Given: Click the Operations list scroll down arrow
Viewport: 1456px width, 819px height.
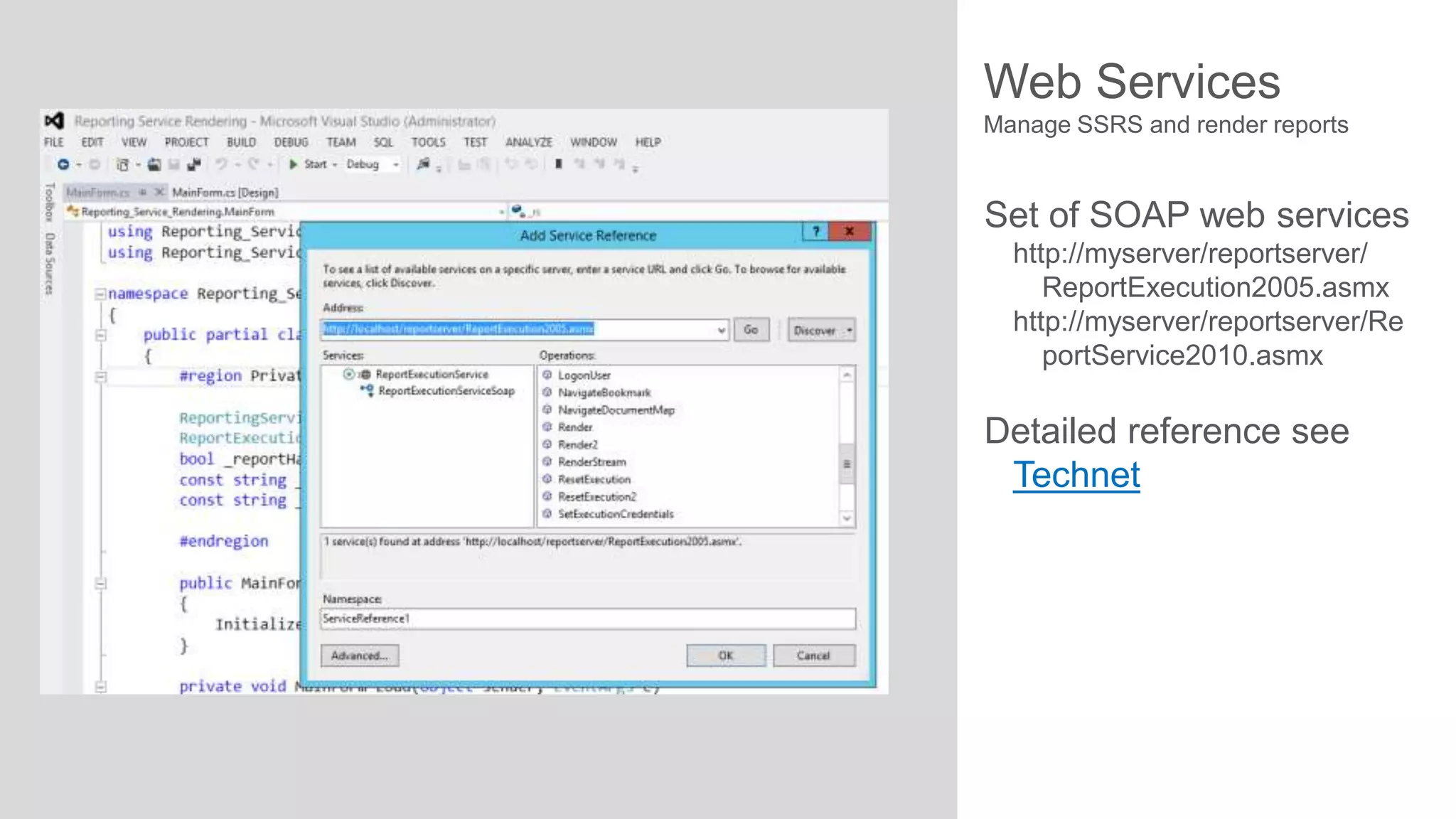Looking at the screenshot, I should click(x=847, y=518).
